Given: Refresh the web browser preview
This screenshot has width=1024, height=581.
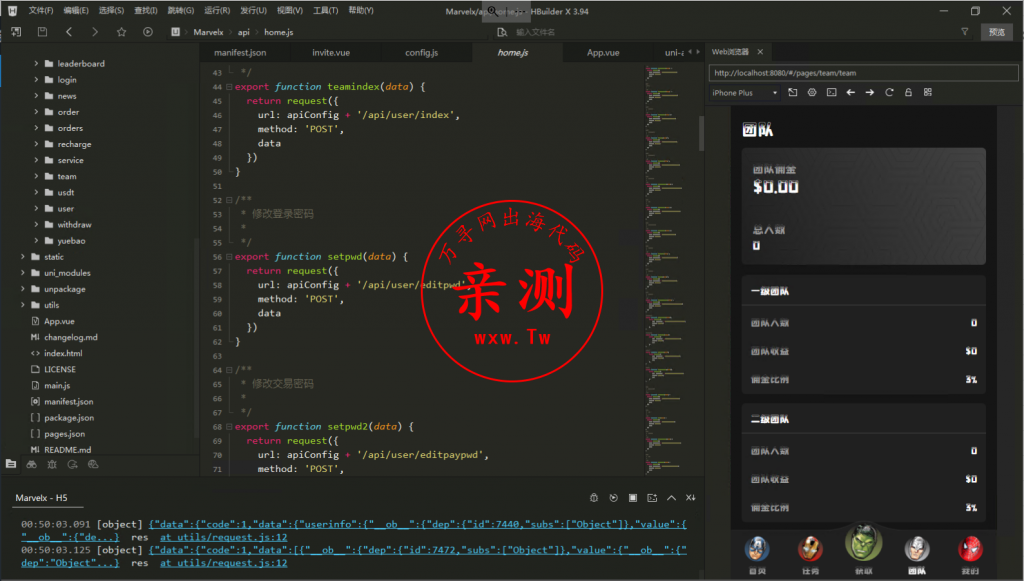Looking at the screenshot, I should pyautogui.click(x=889, y=93).
